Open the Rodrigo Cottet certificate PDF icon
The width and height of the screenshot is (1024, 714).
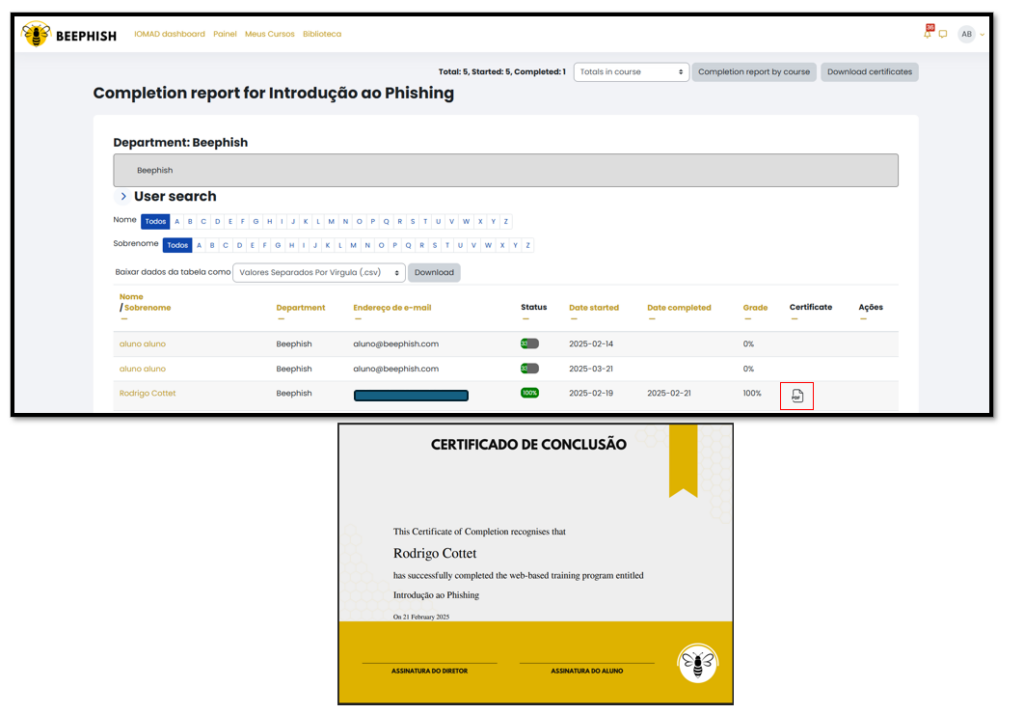[x=797, y=396]
